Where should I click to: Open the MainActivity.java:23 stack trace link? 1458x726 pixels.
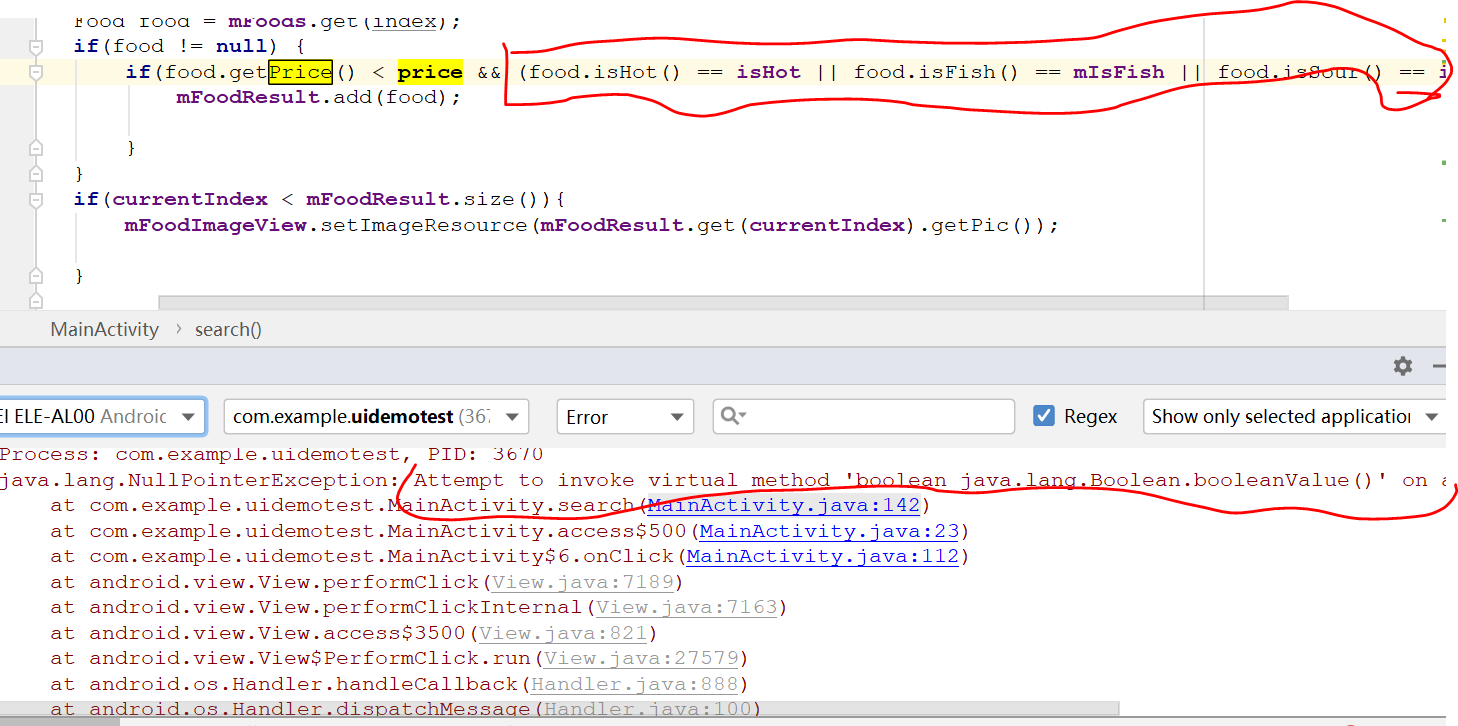tap(828, 531)
